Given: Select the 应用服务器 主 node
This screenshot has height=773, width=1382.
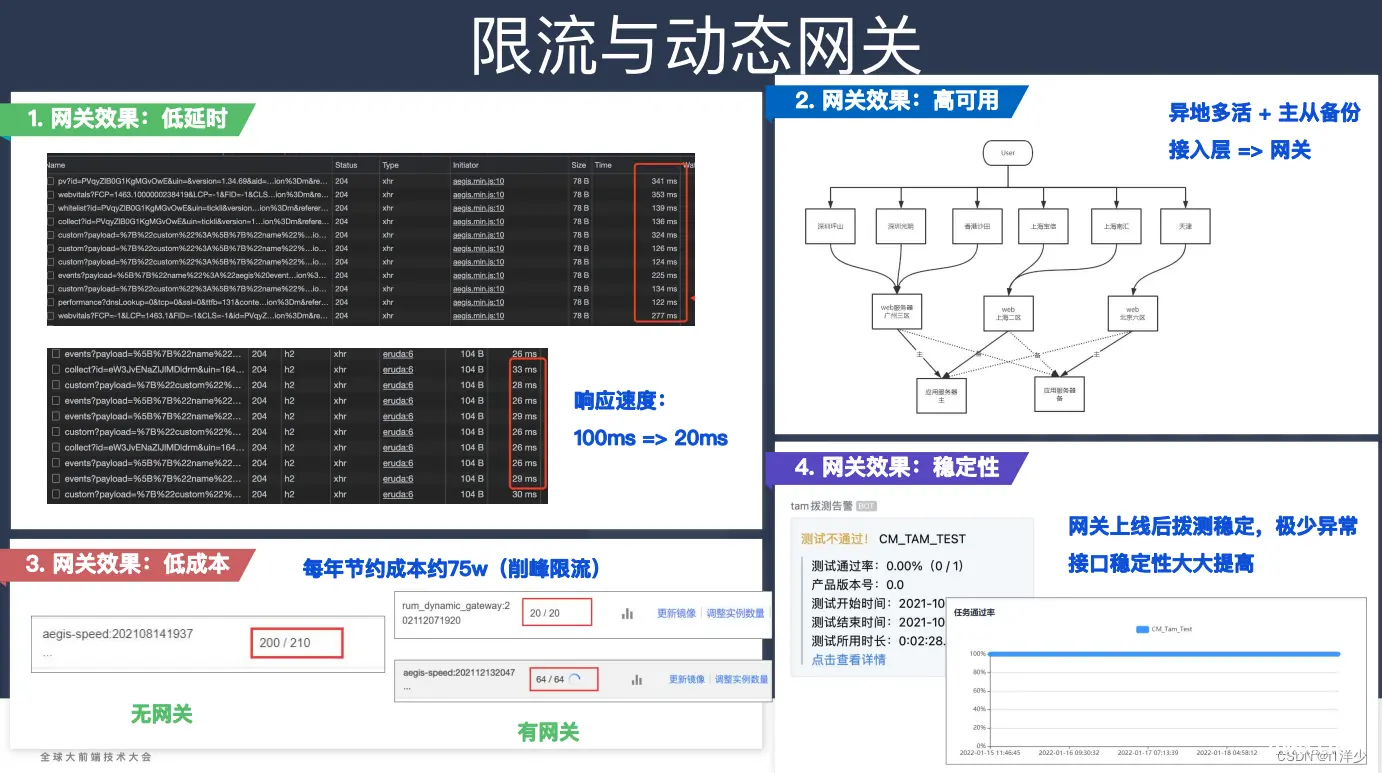Looking at the screenshot, I should [942, 393].
